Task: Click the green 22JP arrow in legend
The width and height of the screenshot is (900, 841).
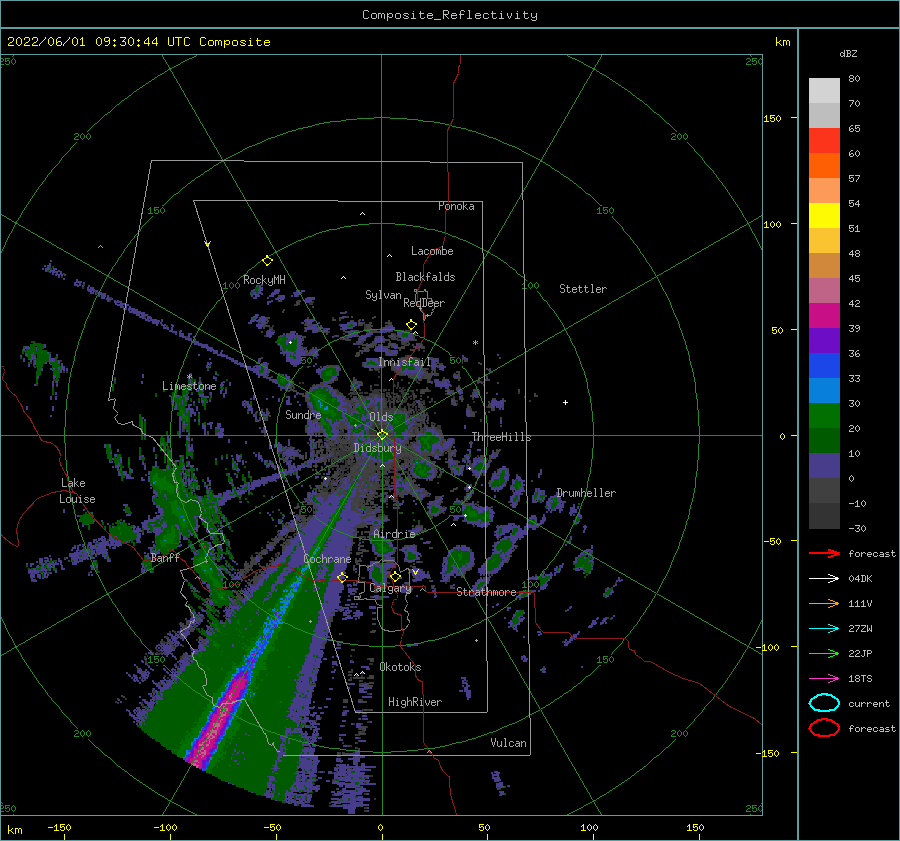Action: (824, 653)
